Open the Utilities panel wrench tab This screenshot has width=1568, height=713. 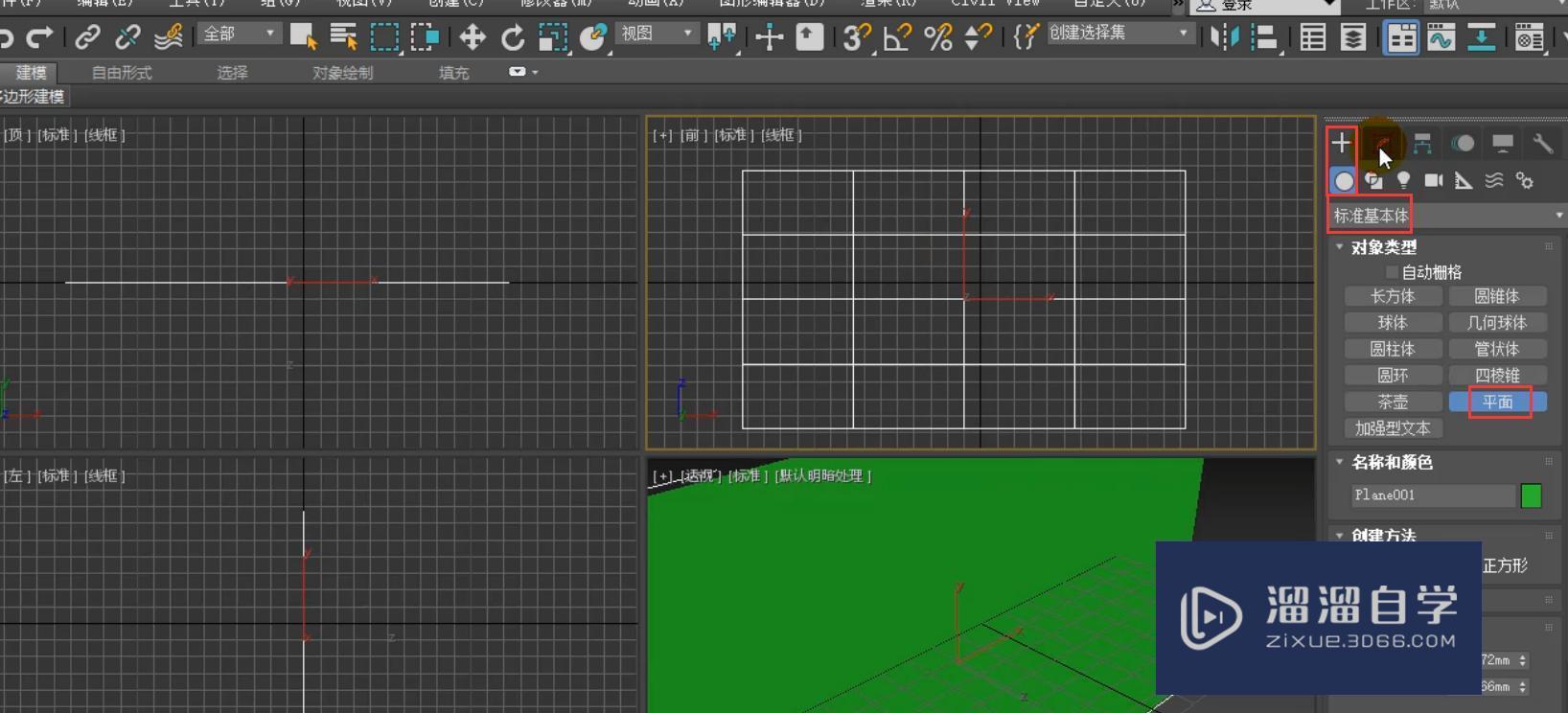(x=1543, y=144)
